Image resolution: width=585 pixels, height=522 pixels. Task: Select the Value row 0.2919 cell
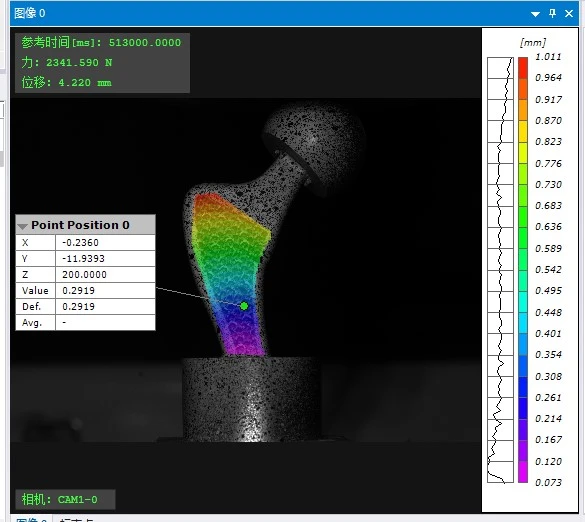(105, 291)
